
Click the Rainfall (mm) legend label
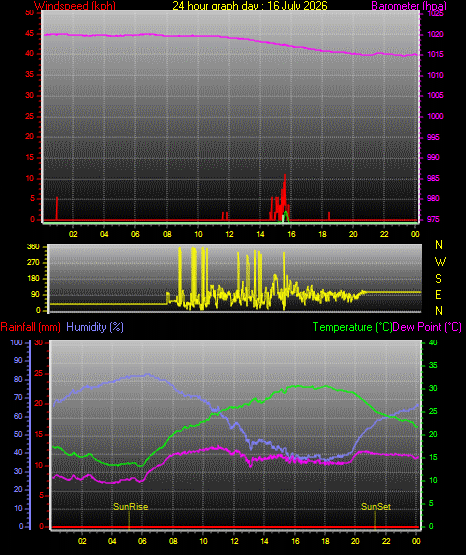coord(30,327)
